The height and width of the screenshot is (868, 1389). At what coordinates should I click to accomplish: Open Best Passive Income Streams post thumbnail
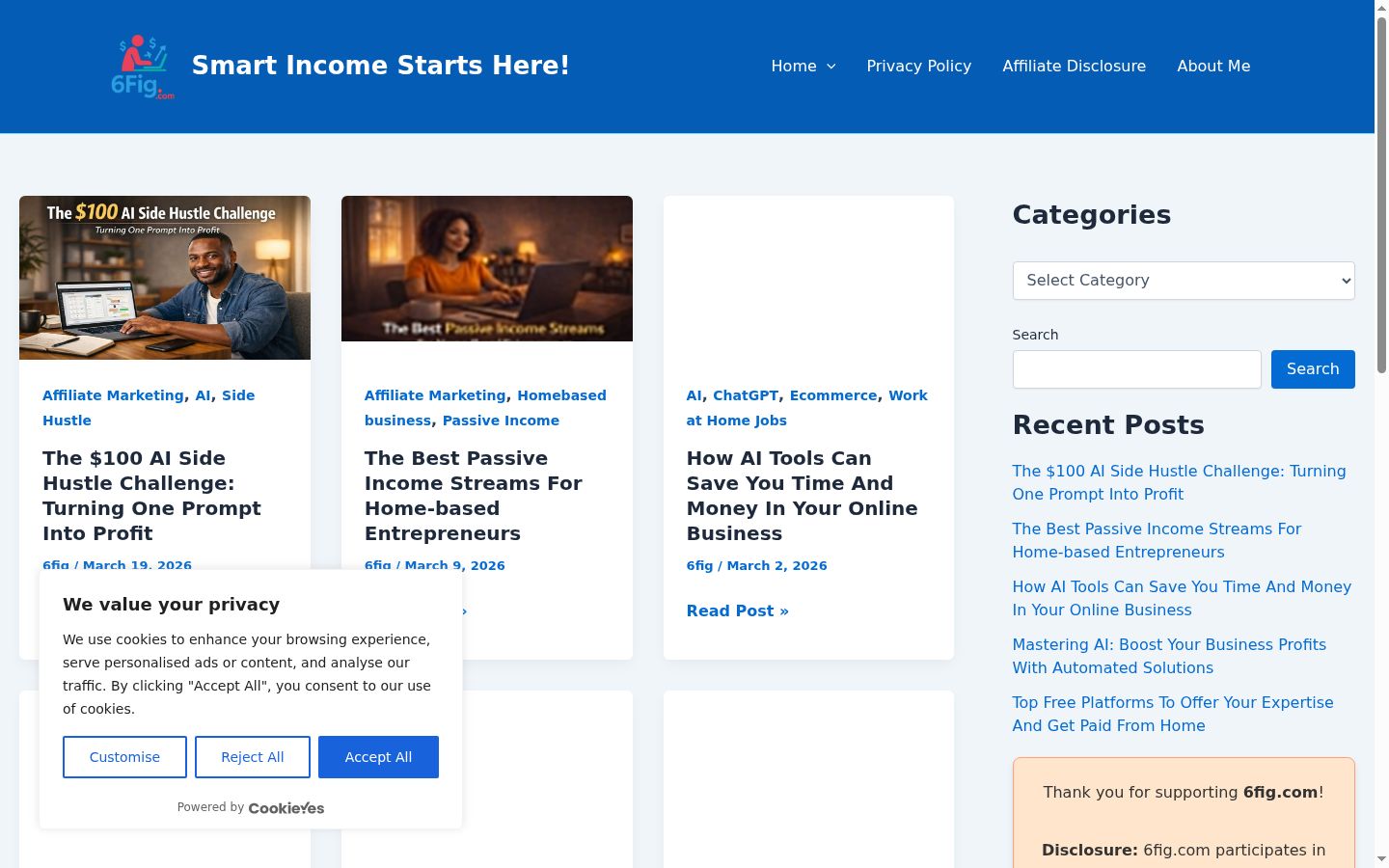[x=487, y=268]
